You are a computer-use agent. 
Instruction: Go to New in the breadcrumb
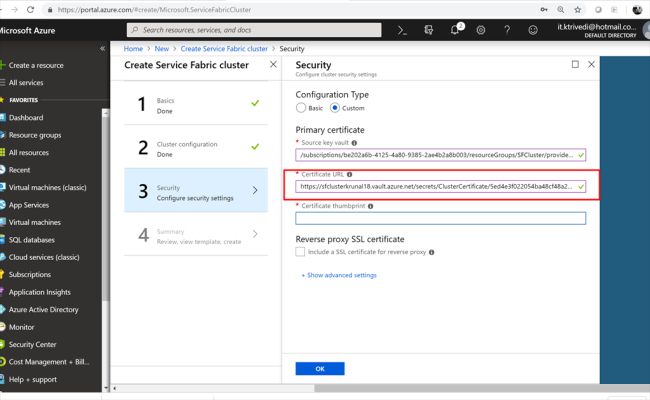click(162, 48)
